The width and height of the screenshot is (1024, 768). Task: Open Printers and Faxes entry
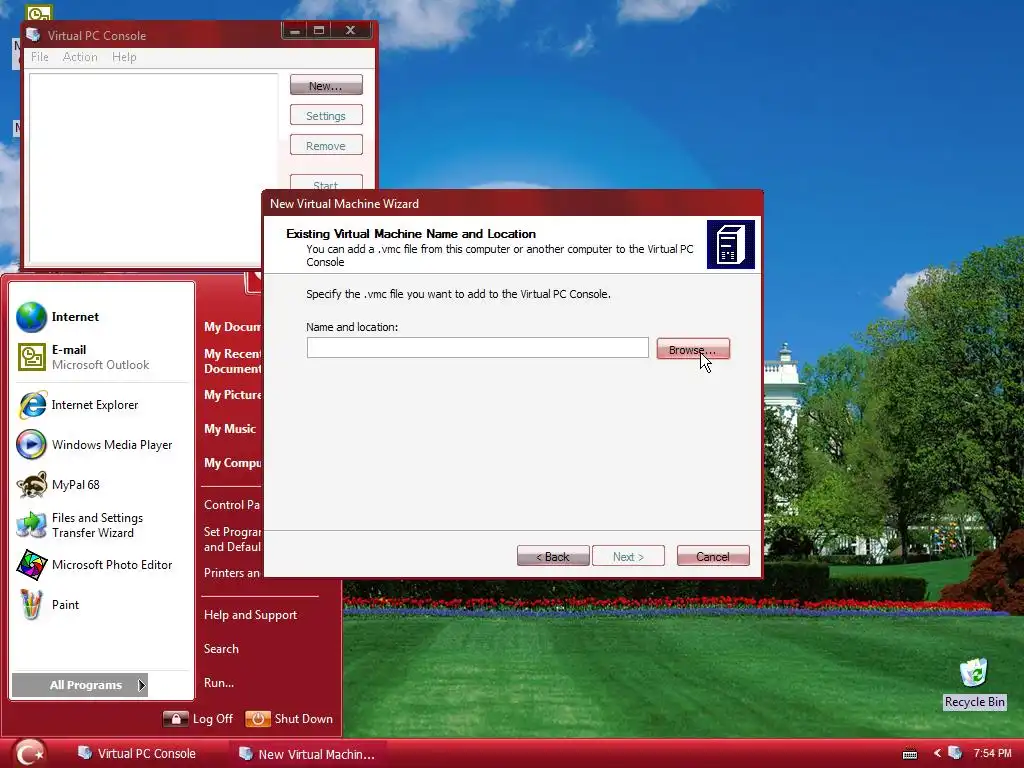pos(232,573)
